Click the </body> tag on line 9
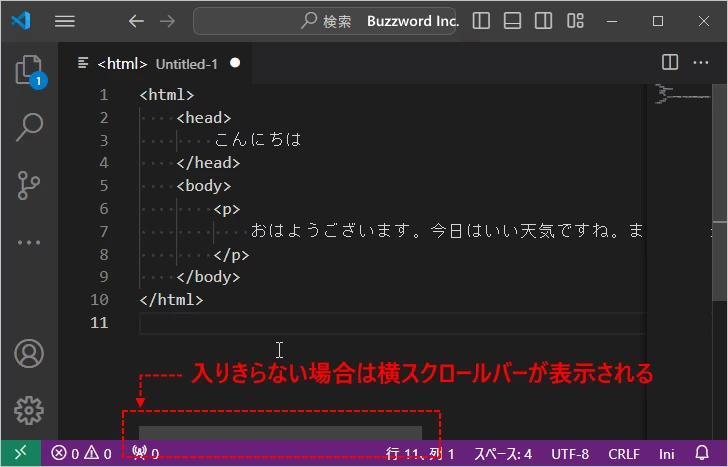The height and width of the screenshot is (467, 728). point(208,277)
